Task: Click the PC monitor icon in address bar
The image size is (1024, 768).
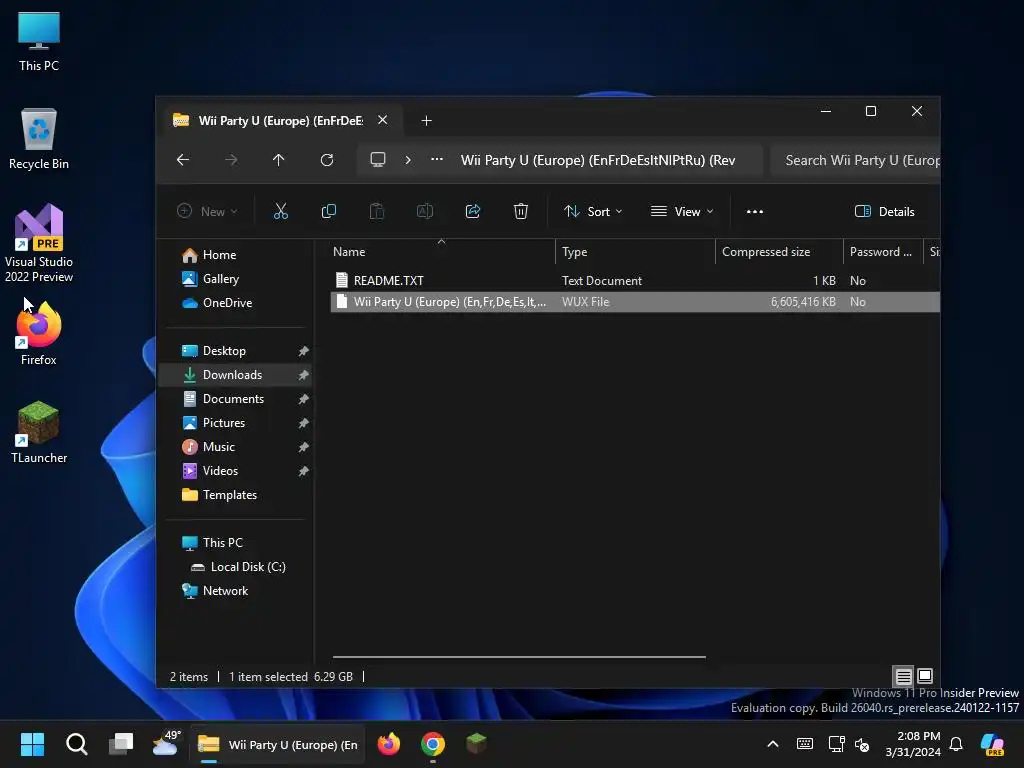Action: tap(378, 160)
